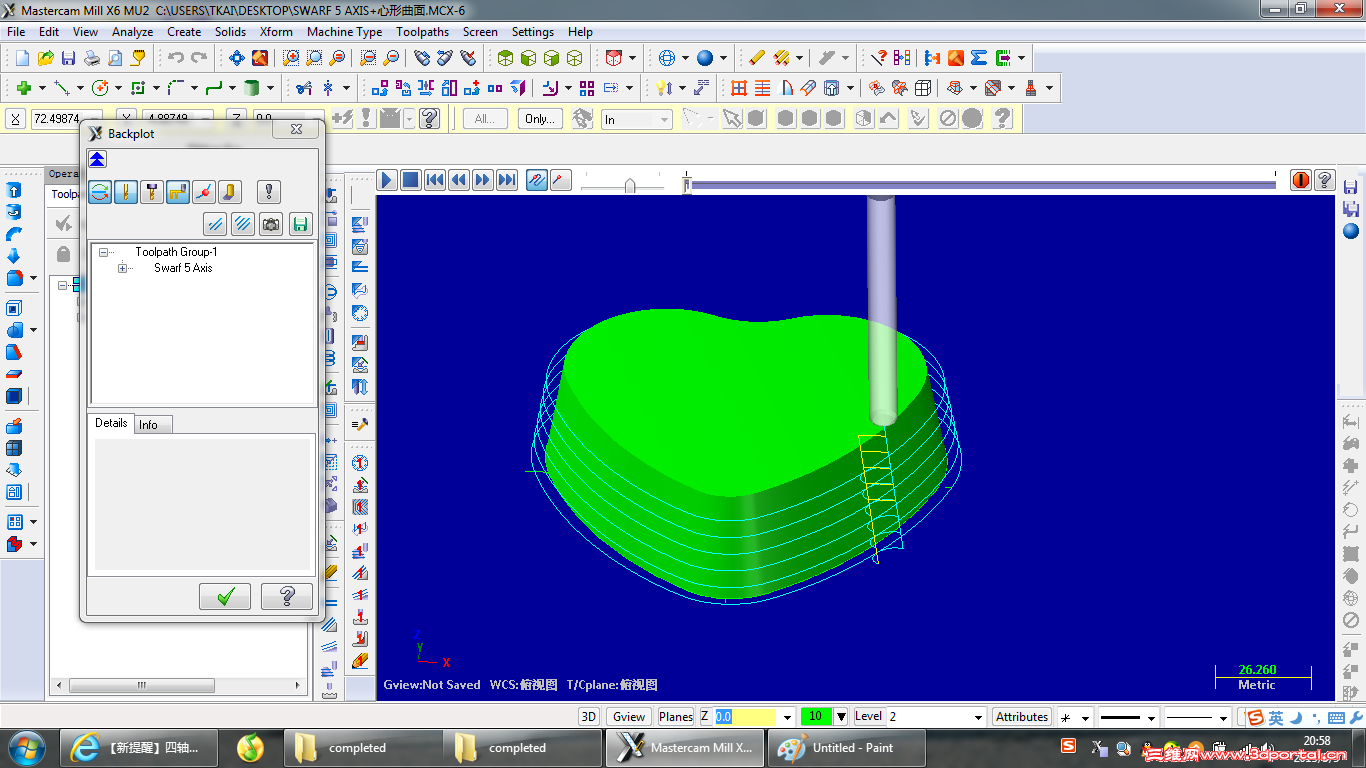
Task: Click the Print icon in toolbar
Action: 92,58
